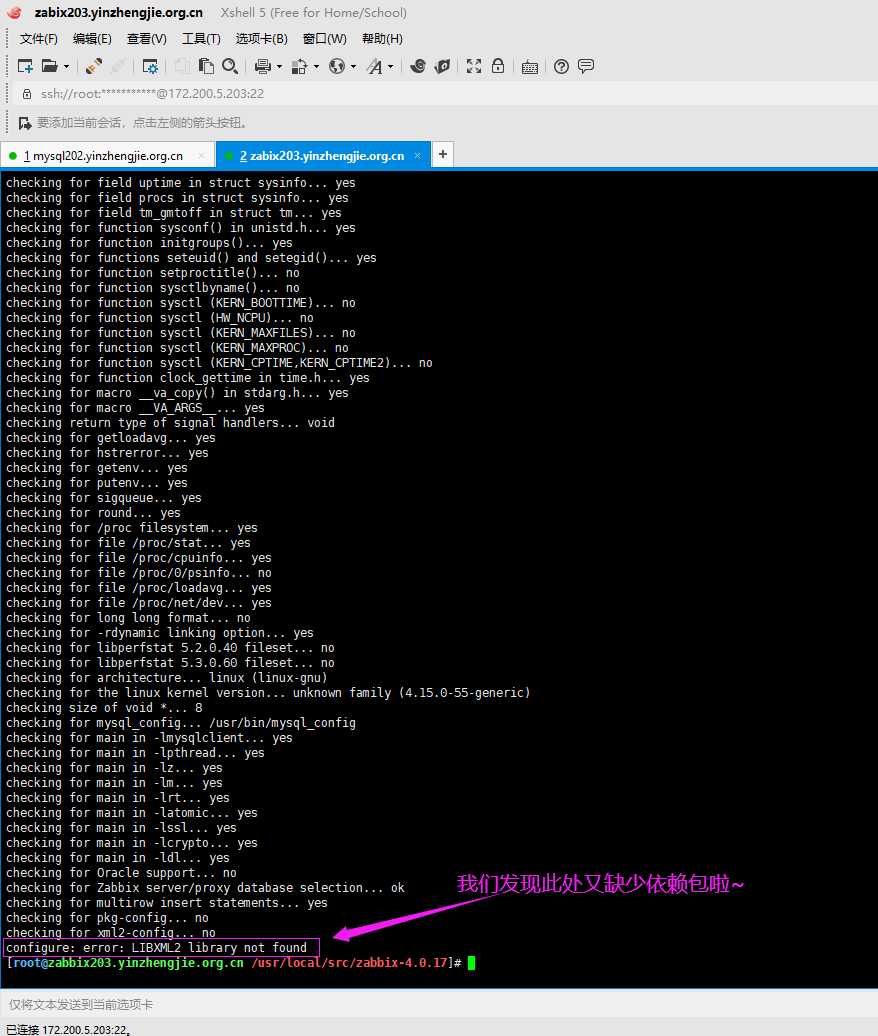Expand the Encoding globe dropdown arrow
The width and height of the screenshot is (878, 1036).
pyautogui.click(x=353, y=67)
